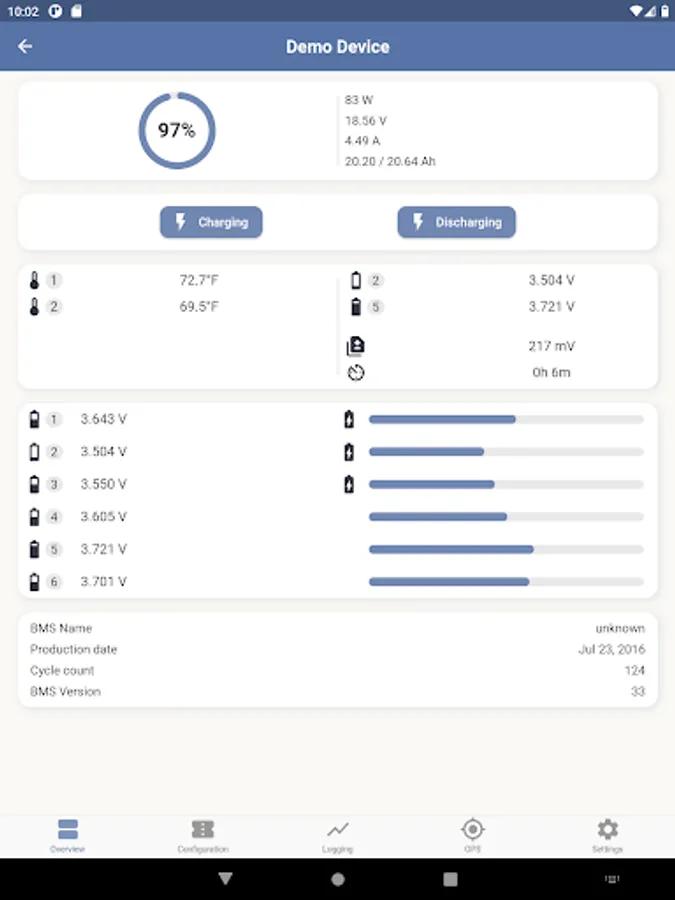The height and width of the screenshot is (900, 675).
Task: Click cell 6 voltage bar
Action: point(506,581)
